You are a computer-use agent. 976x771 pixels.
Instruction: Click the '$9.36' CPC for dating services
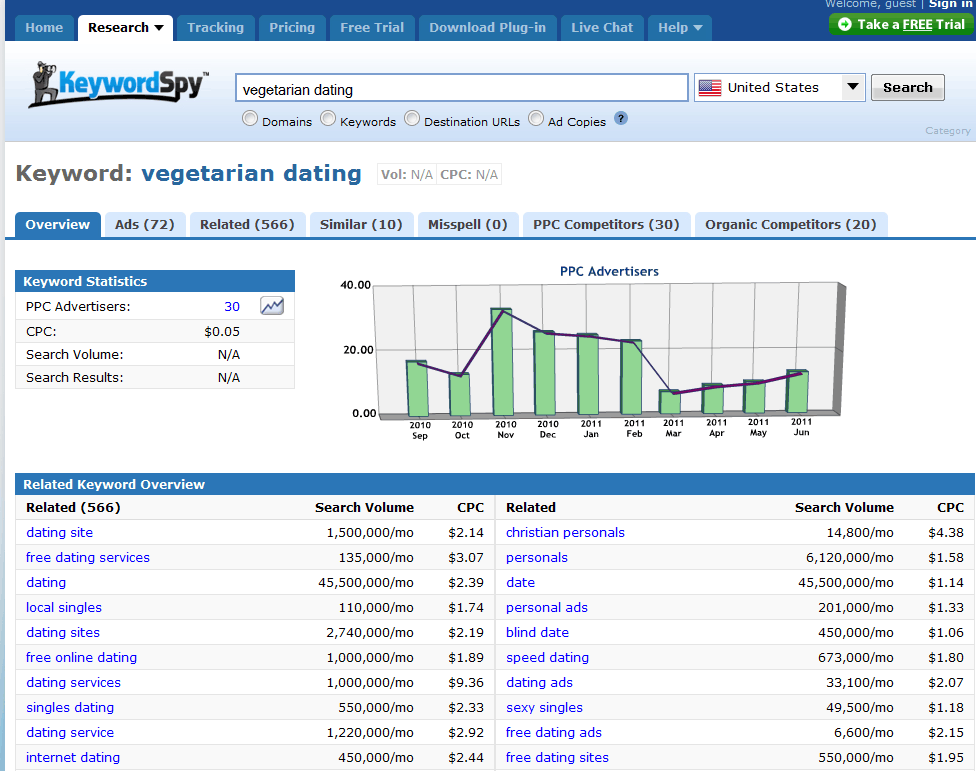466,683
